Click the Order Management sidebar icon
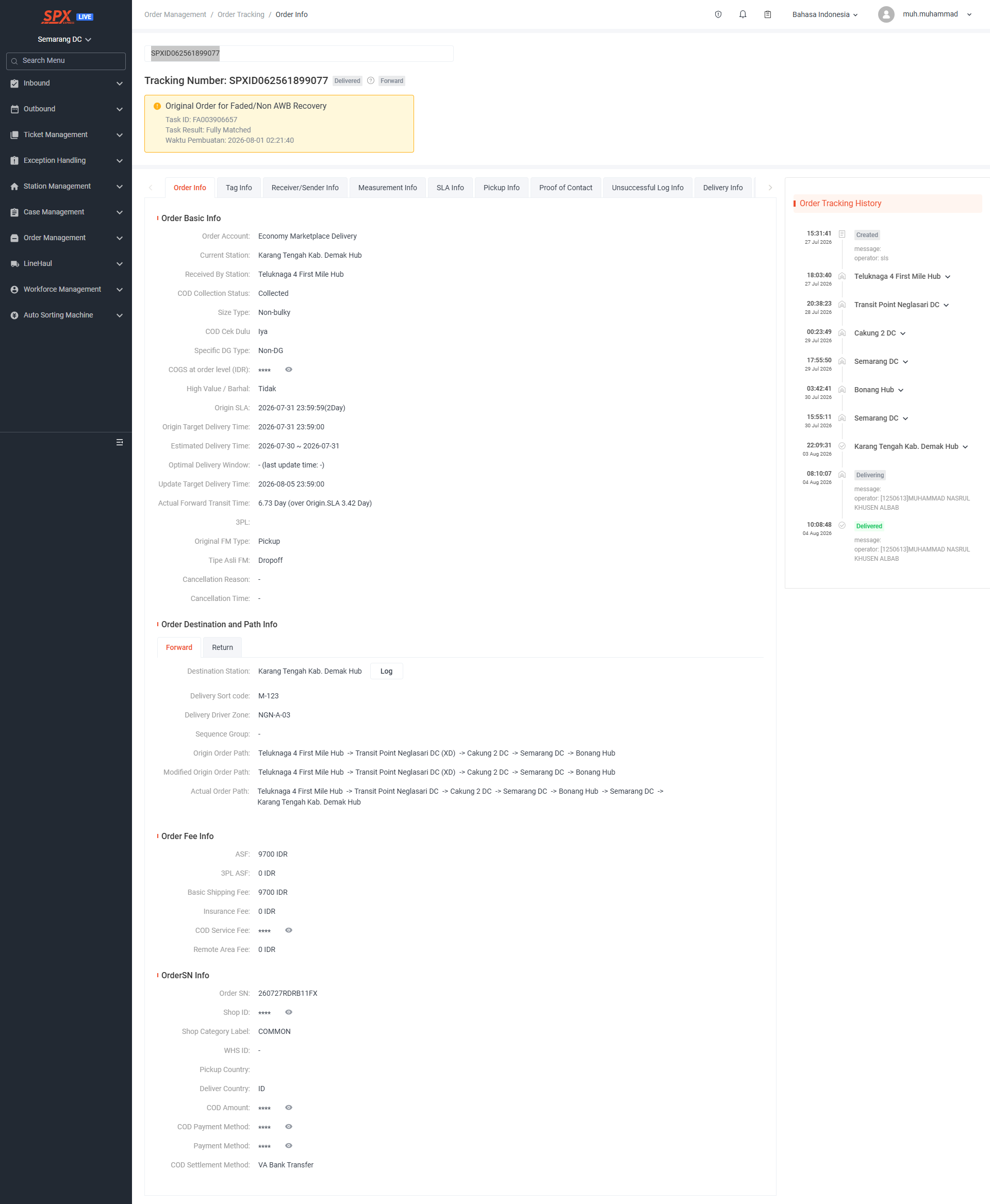Image resolution: width=990 pixels, height=1204 pixels. tap(14, 238)
